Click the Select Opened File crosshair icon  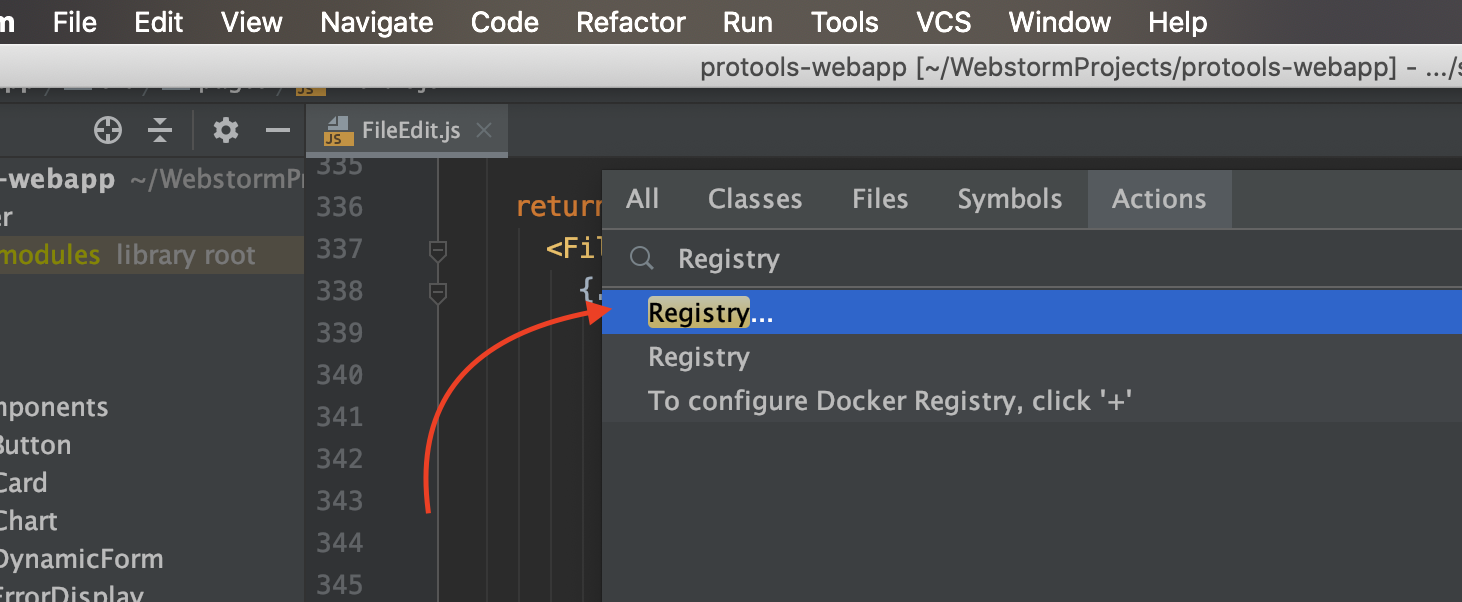[107, 130]
